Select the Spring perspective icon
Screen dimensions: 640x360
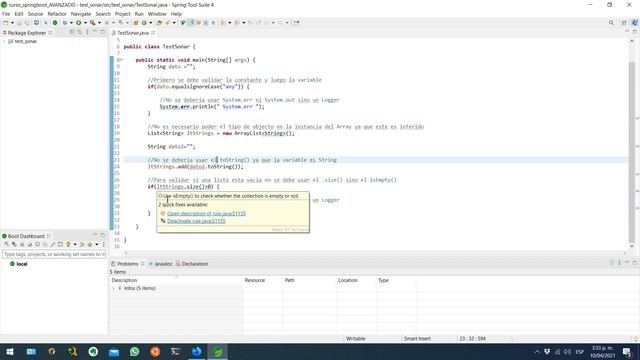pos(634,23)
